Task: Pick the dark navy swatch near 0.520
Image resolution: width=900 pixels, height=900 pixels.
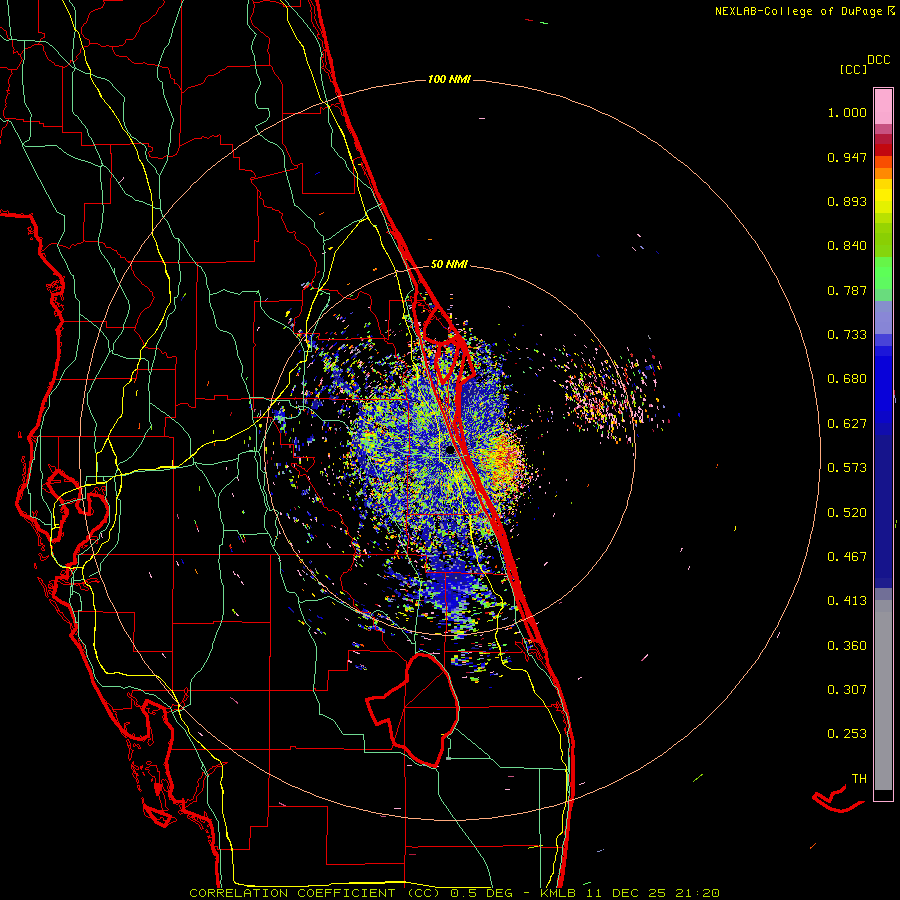Action: (x=883, y=511)
